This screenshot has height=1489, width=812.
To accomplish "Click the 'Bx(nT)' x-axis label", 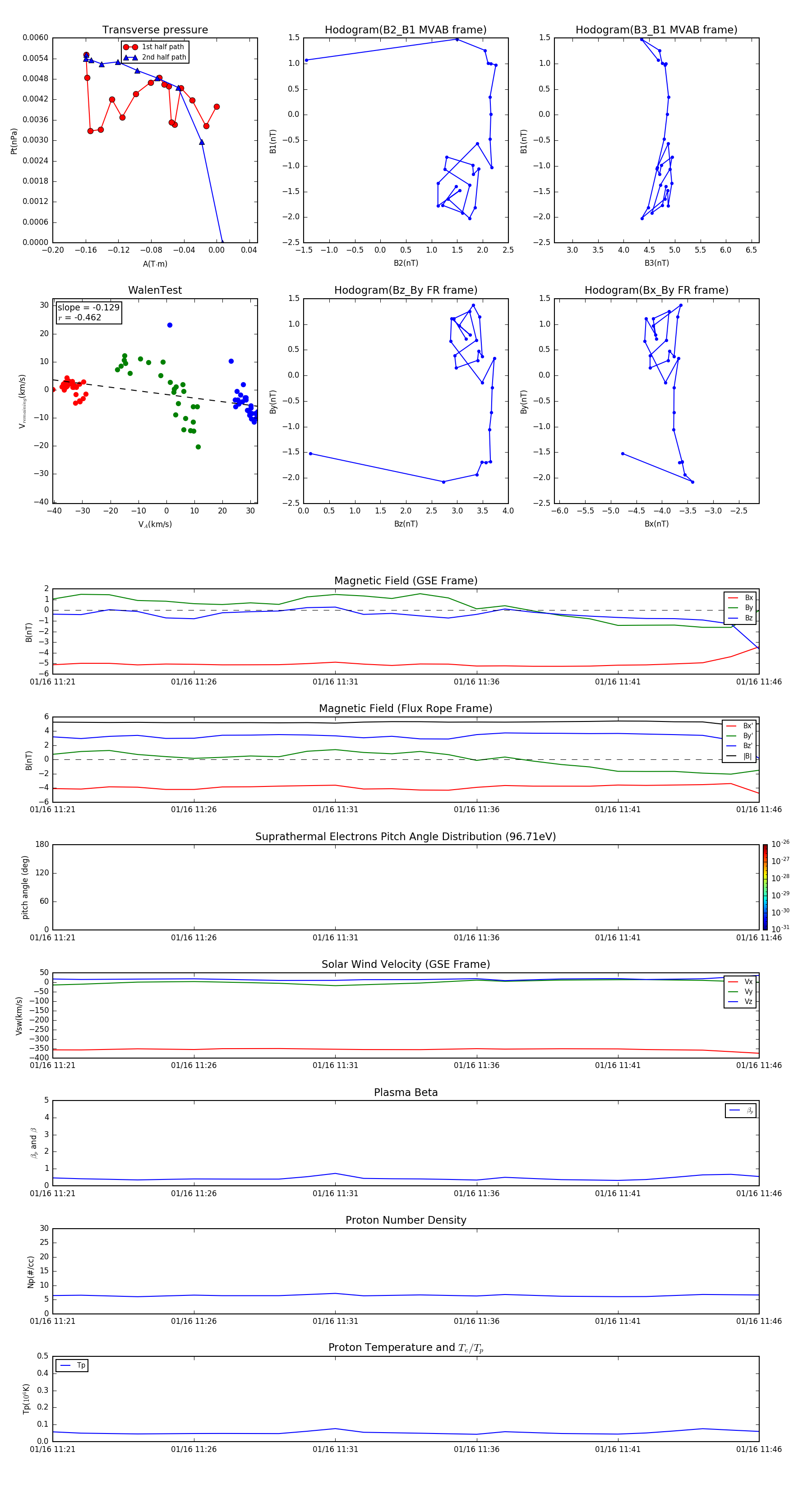I will 656,524.
